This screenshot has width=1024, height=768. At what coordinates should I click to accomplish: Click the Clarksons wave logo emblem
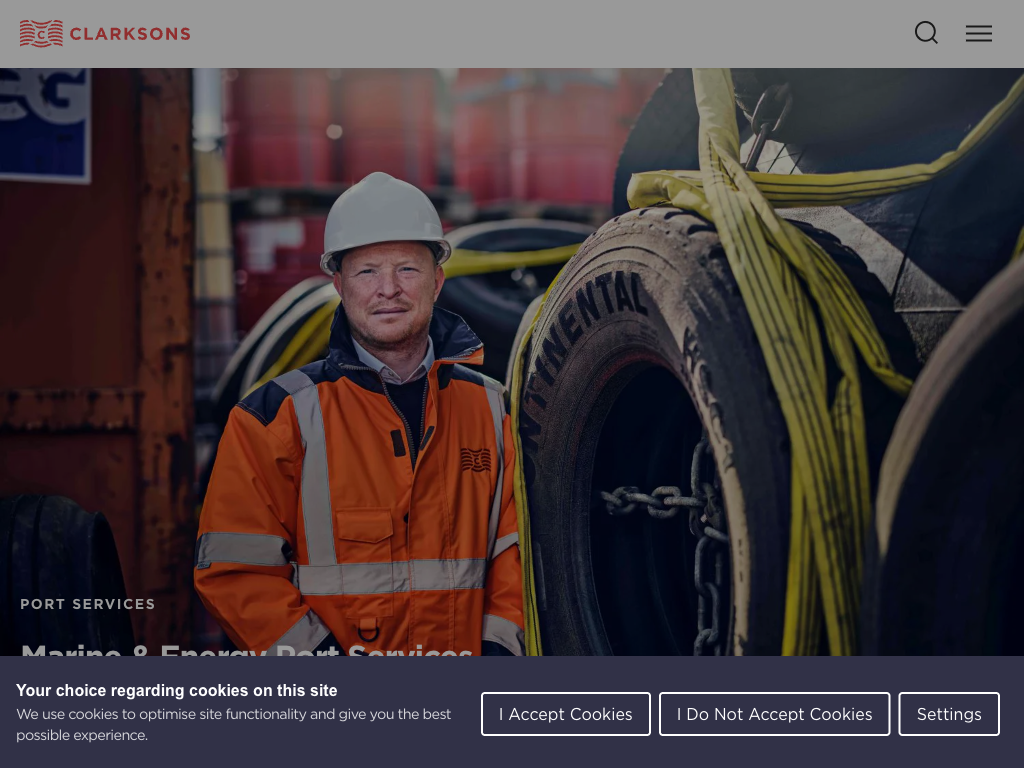41,33
